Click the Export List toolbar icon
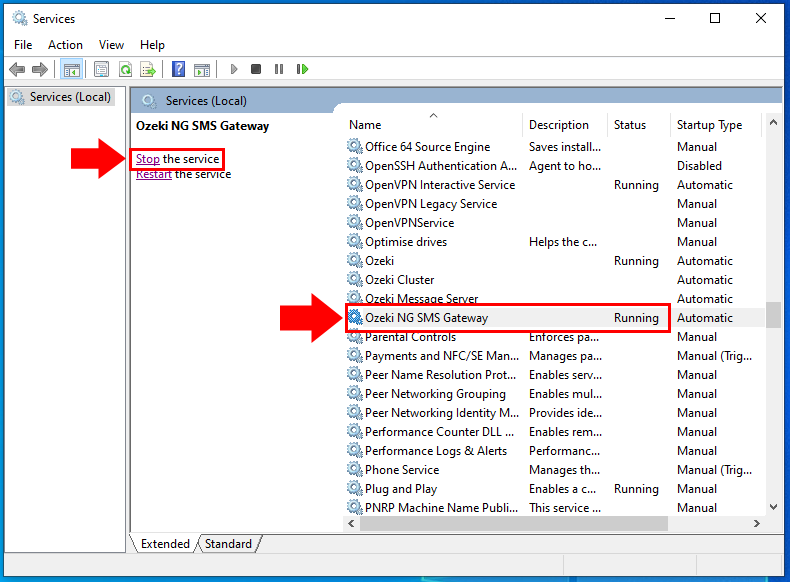 148,69
